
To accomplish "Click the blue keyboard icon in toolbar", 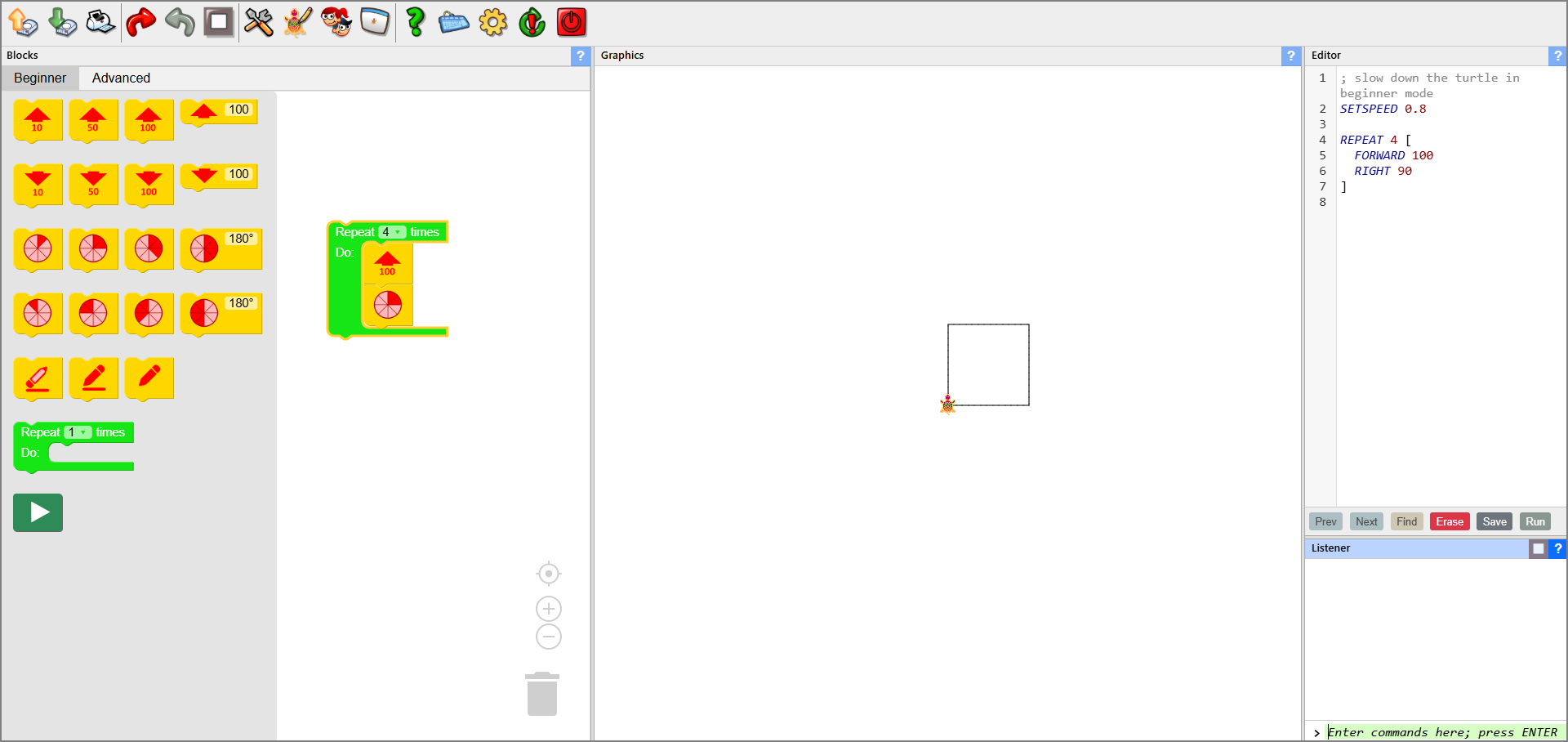I will pos(453,22).
